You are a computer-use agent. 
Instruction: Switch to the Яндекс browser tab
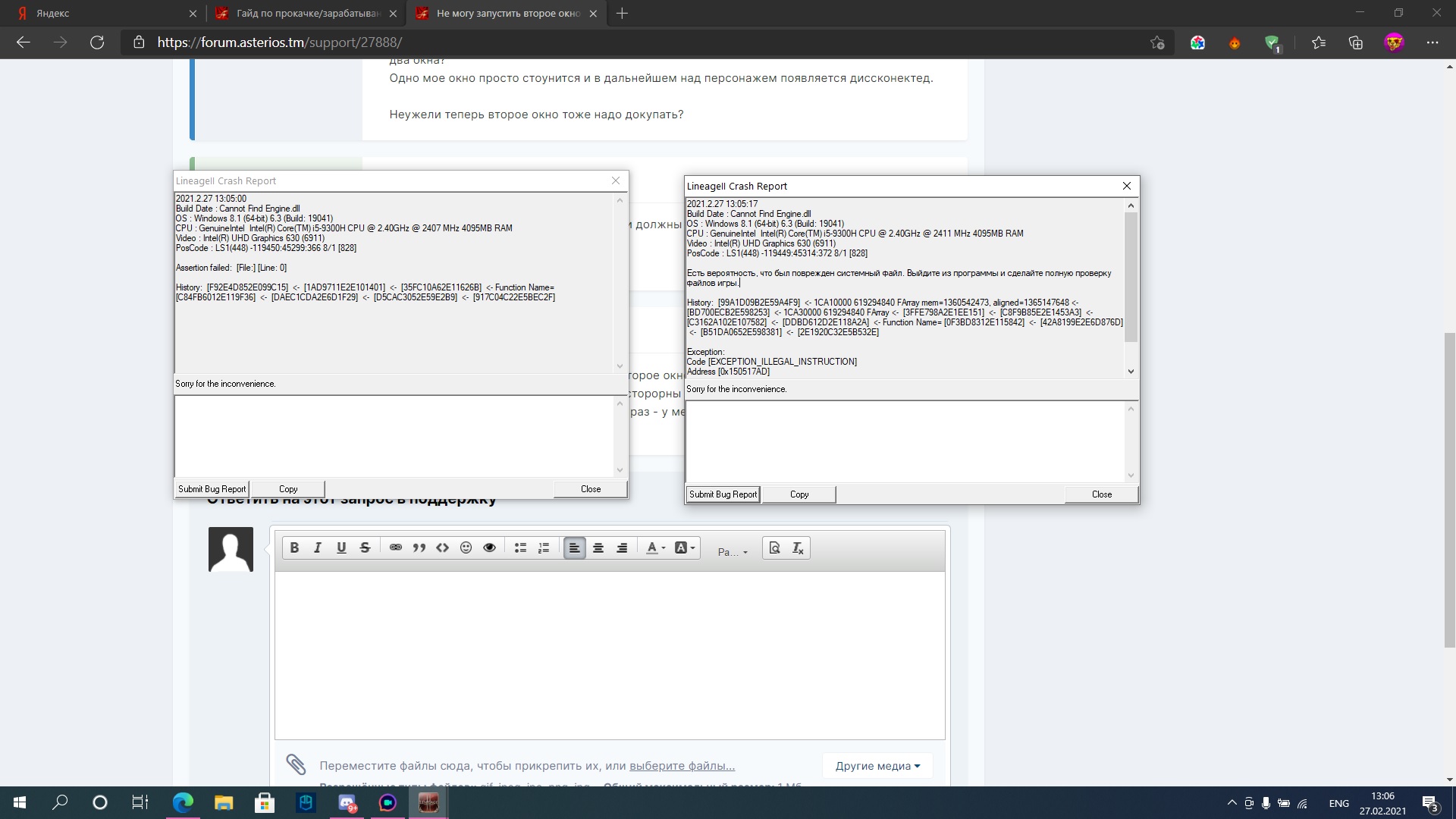point(102,13)
